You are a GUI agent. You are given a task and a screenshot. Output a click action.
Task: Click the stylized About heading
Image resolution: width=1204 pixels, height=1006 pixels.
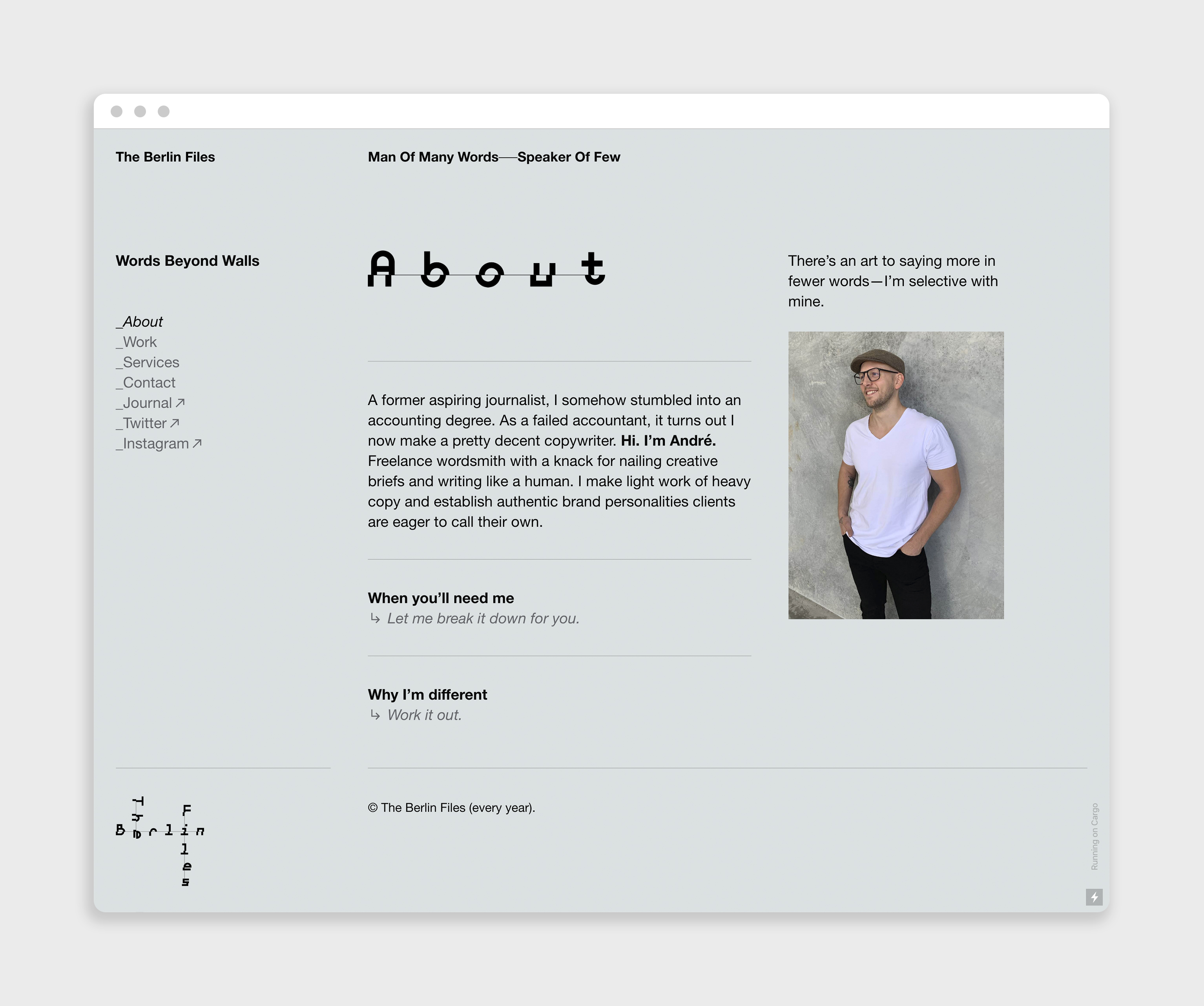click(486, 269)
